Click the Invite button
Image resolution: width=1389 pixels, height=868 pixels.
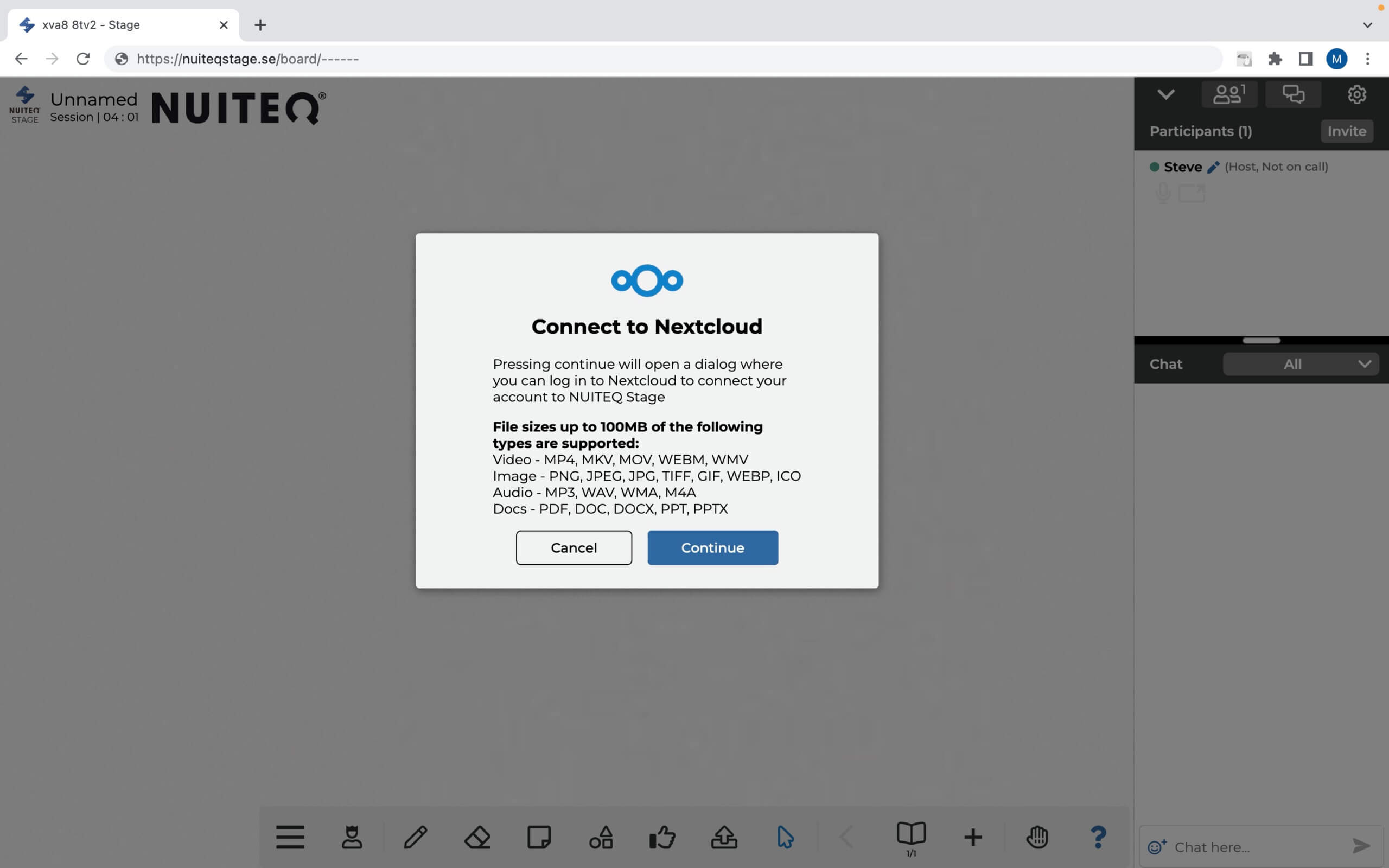coord(1347,131)
